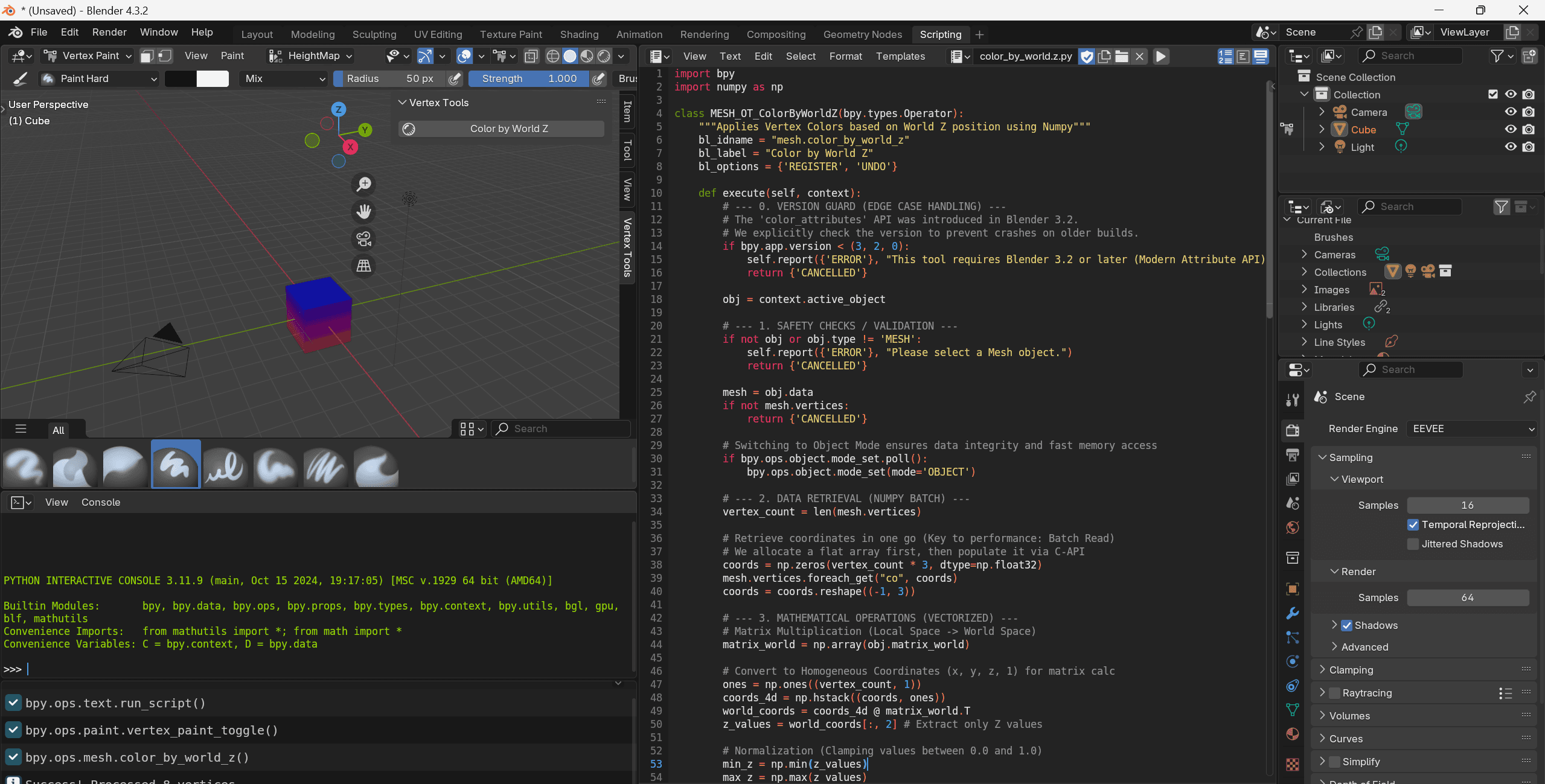1545x784 pixels.
Task: Open the Tool properties tab icon
Action: [x=1292, y=400]
